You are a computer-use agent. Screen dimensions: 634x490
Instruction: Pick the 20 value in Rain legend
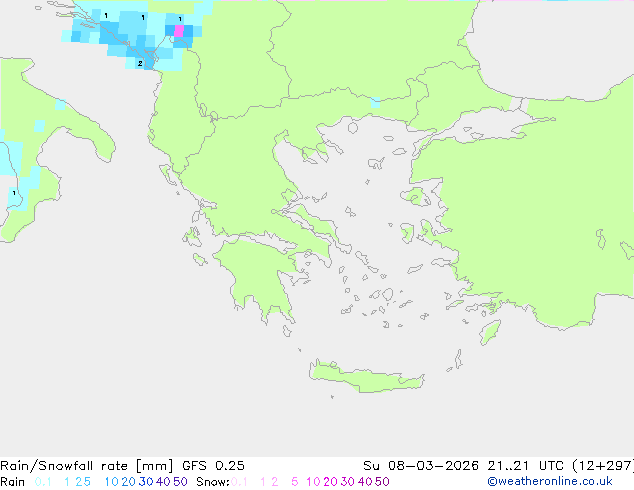coord(128,482)
